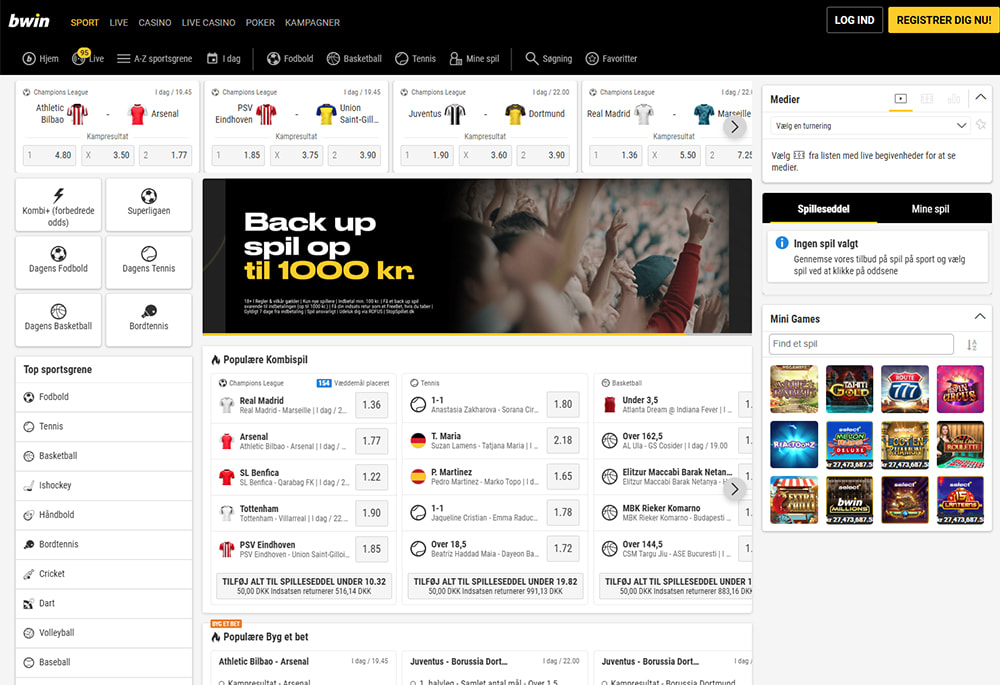The height and width of the screenshot is (685, 1000).
Task: Click the Find et spil search field
Action: [x=861, y=344]
